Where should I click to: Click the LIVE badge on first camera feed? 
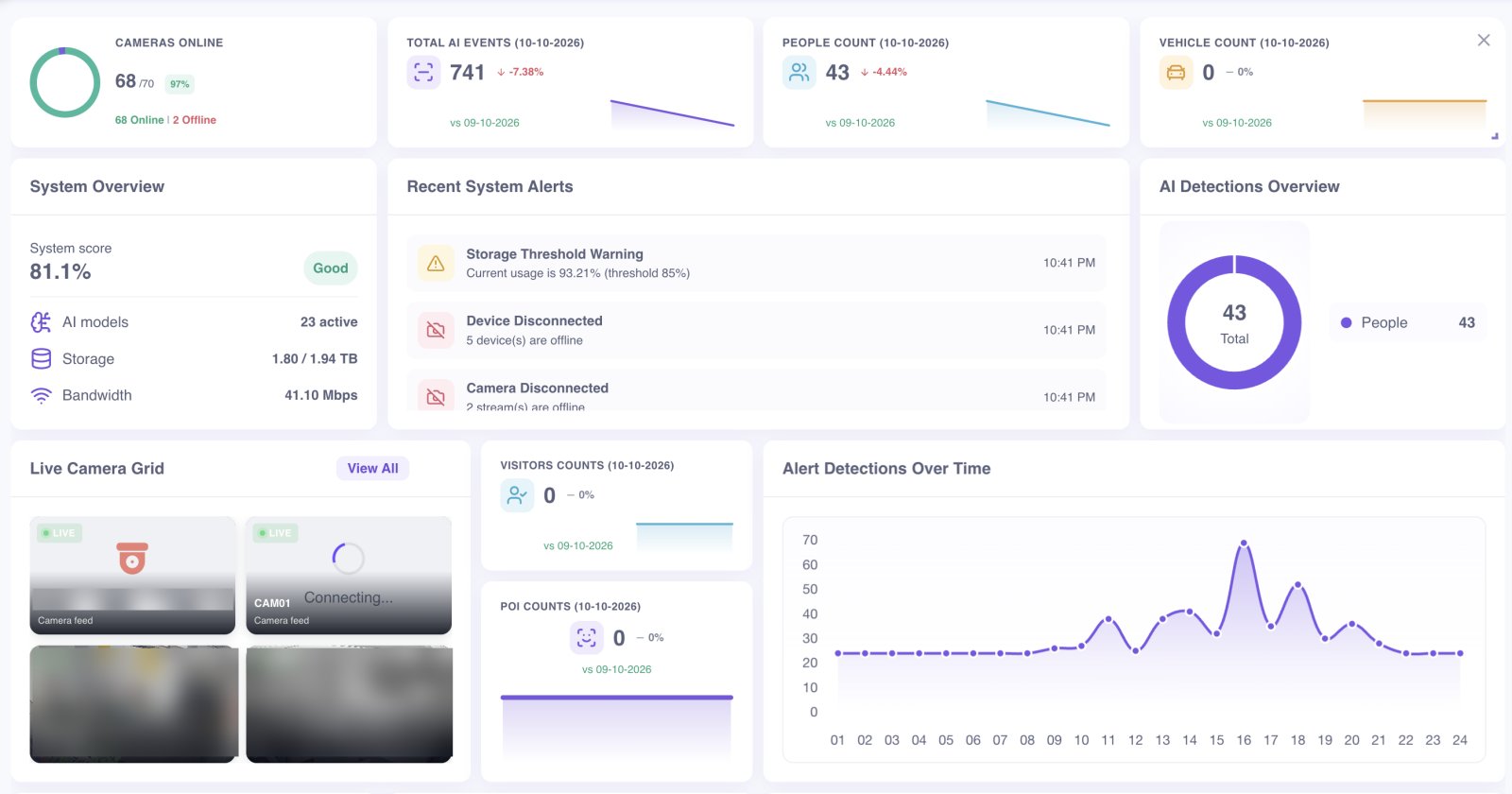[60, 533]
